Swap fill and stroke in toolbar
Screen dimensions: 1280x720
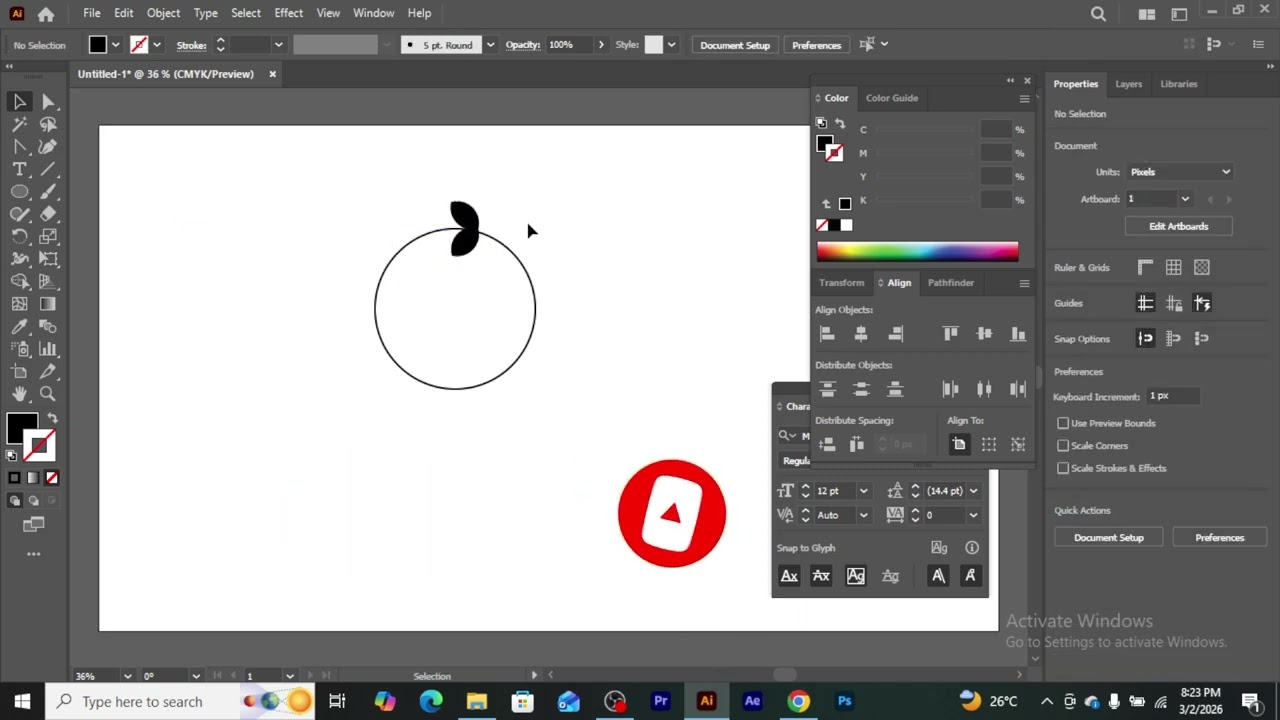point(52,418)
